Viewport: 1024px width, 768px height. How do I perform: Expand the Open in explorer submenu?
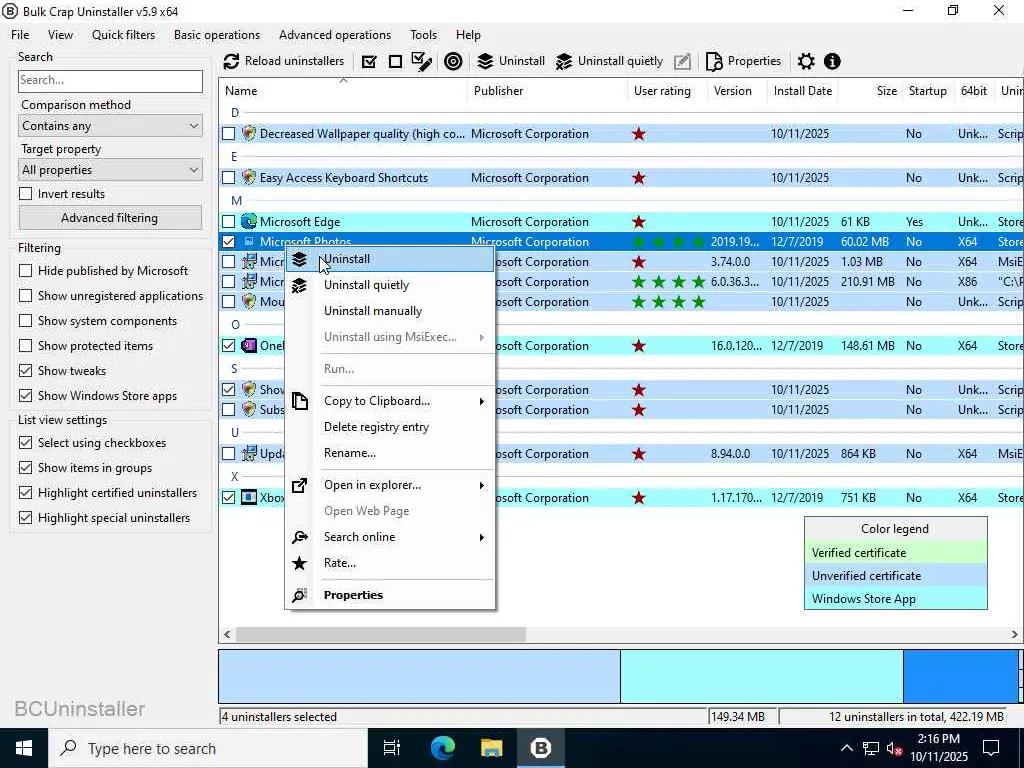point(481,485)
